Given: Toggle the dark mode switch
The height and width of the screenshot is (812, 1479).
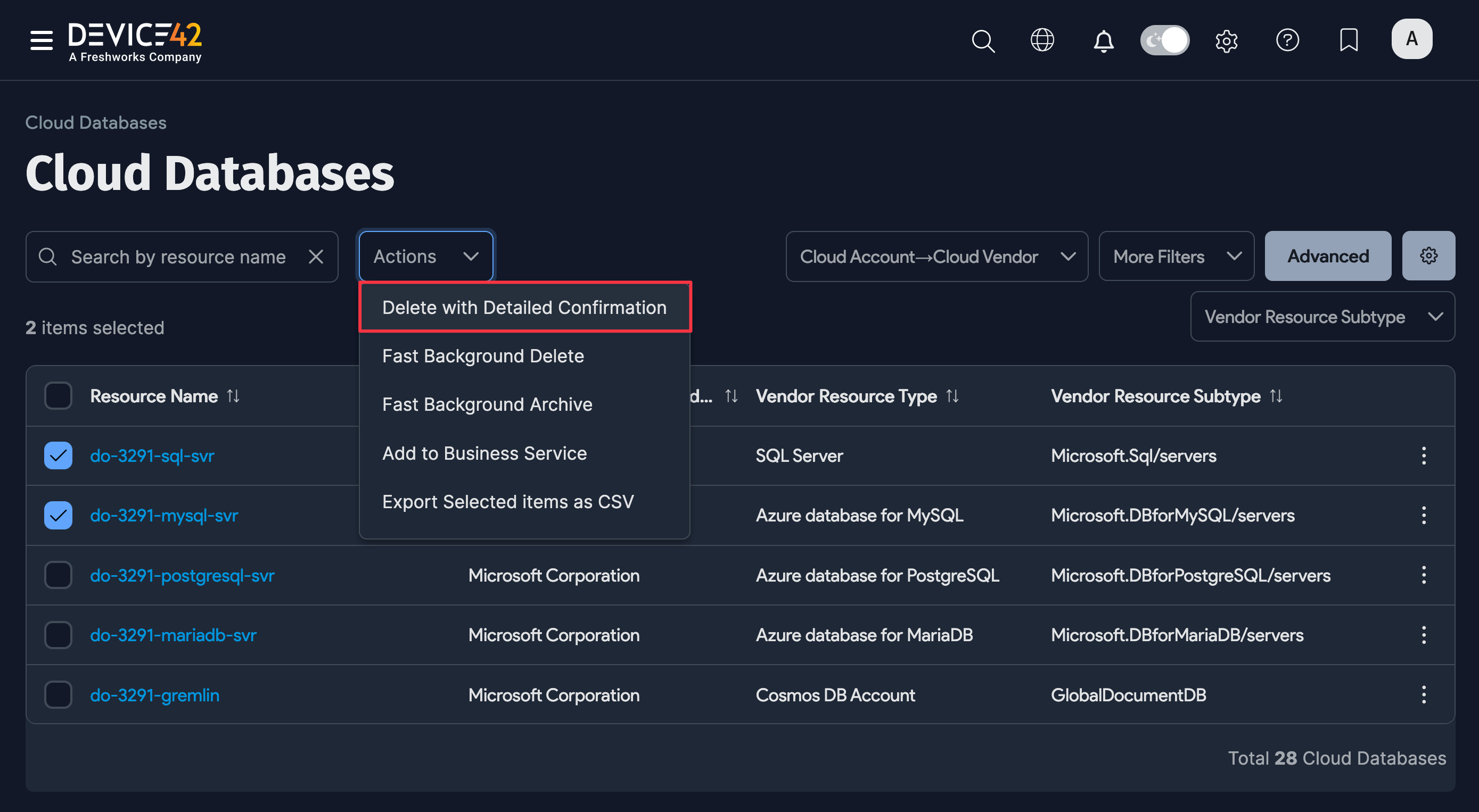Looking at the screenshot, I should (1164, 40).
